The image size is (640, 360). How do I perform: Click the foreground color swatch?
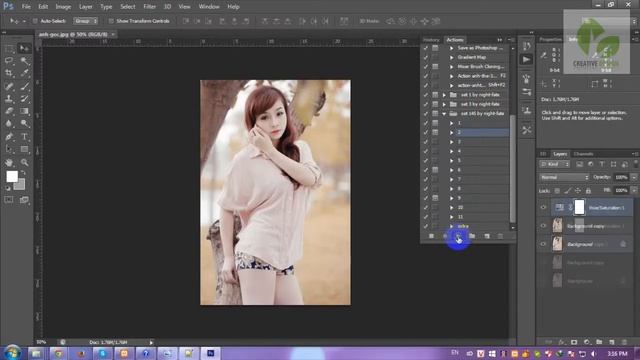click(12, 176)
